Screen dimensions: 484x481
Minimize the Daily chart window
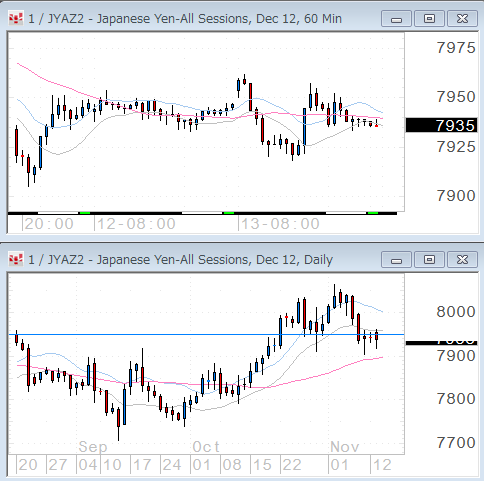[x=396, y=260]
